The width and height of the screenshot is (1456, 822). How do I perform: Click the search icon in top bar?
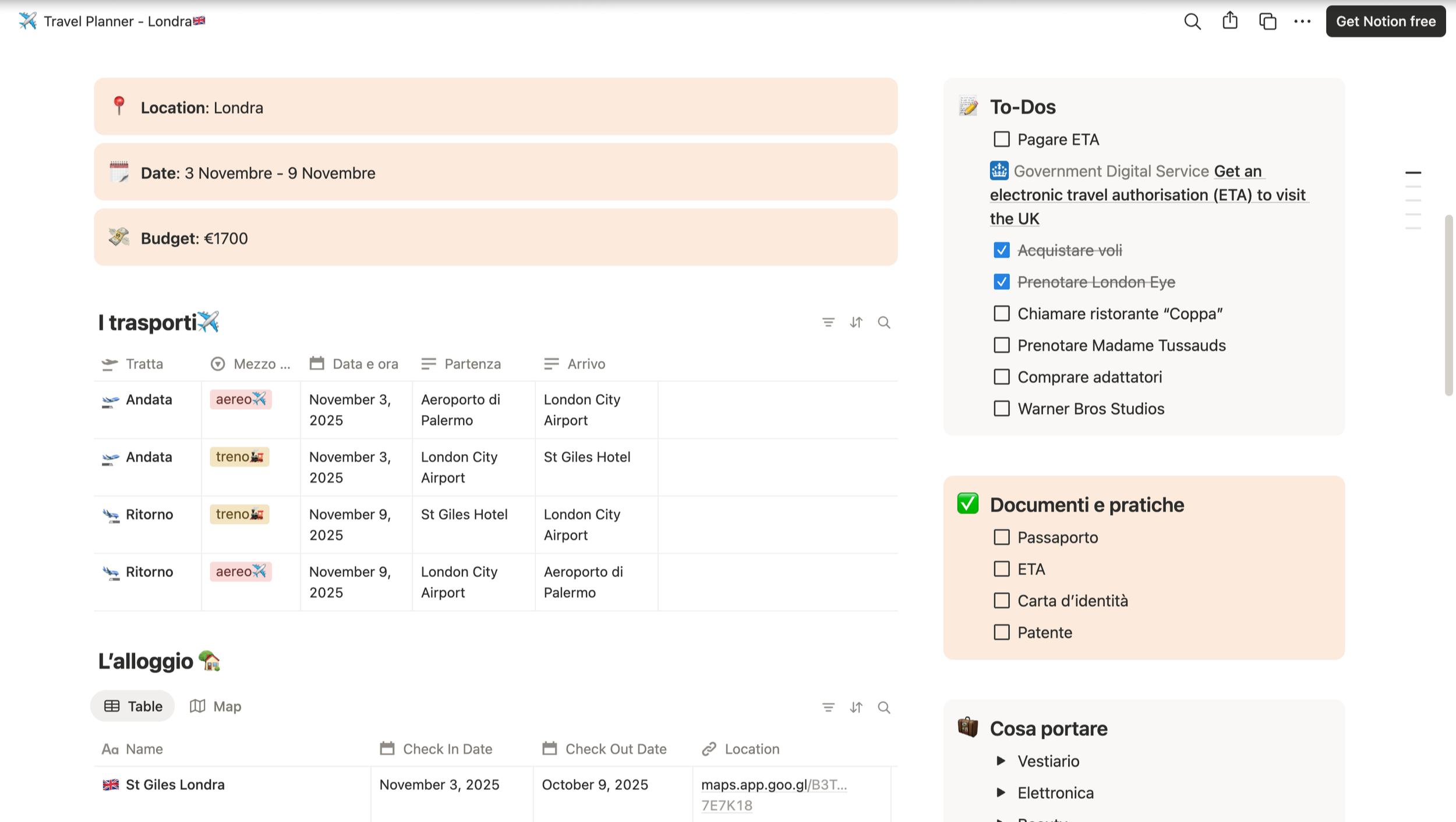[1192, 22]
